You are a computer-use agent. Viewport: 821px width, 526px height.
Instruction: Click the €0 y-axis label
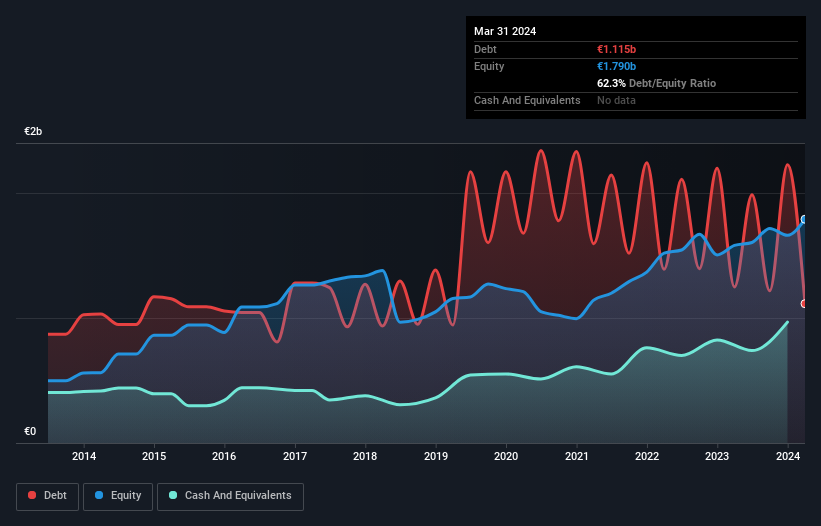click(x=30, y=431)
